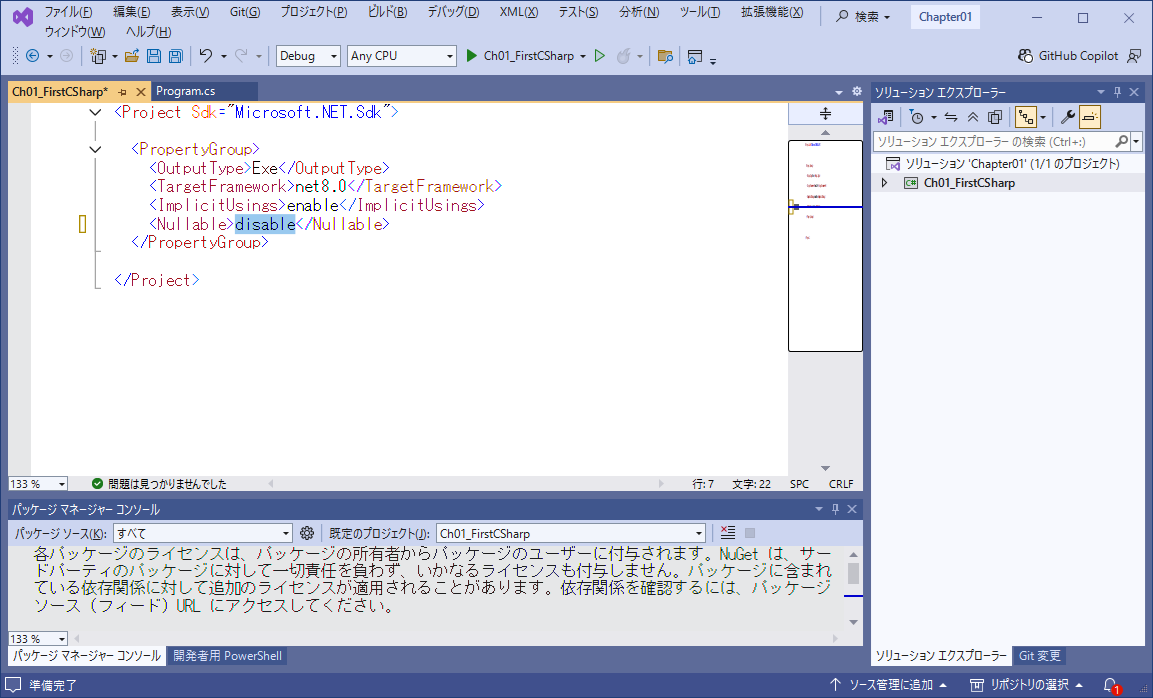Click the switch views icon in Solution Explorer
Image resolution: width=1153 pixels, height=698 pixels.
pyautogui.click(x=886, y=117)
